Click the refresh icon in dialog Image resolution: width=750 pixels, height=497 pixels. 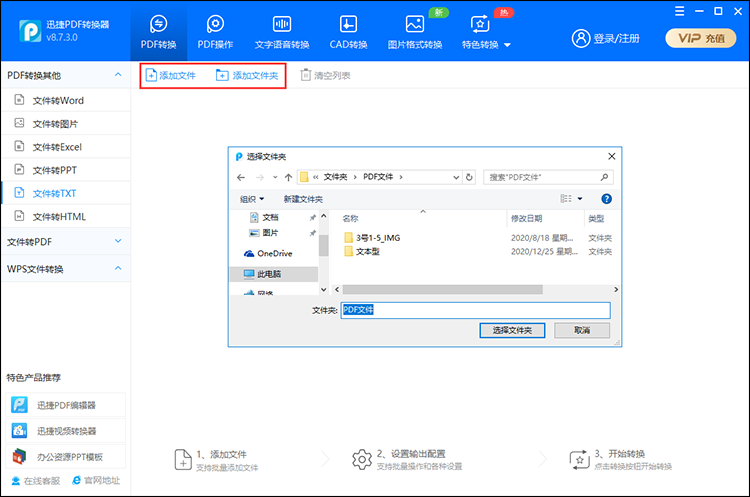(469, 177)
